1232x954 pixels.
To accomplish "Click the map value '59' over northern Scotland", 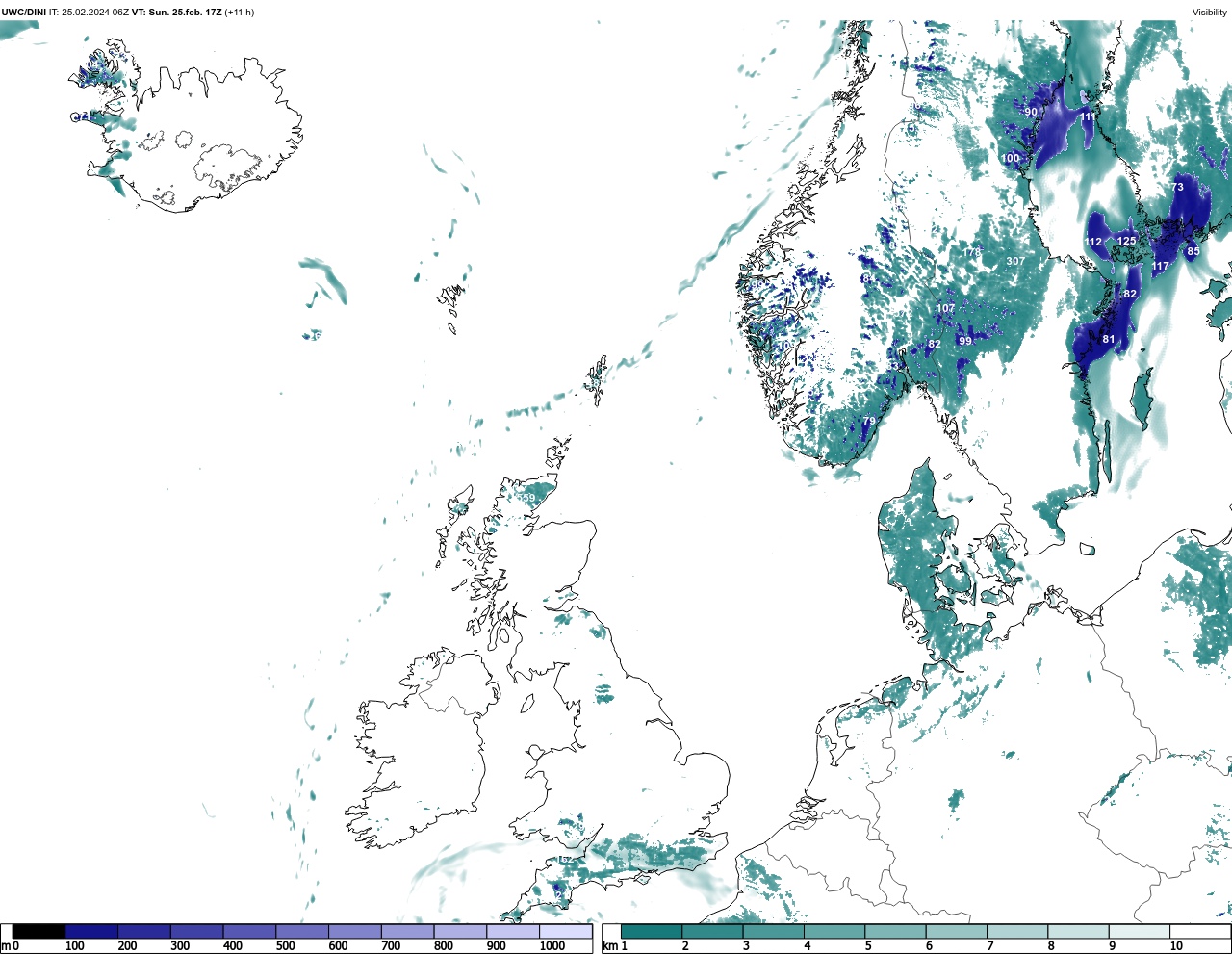I will [x=528, y=497].
